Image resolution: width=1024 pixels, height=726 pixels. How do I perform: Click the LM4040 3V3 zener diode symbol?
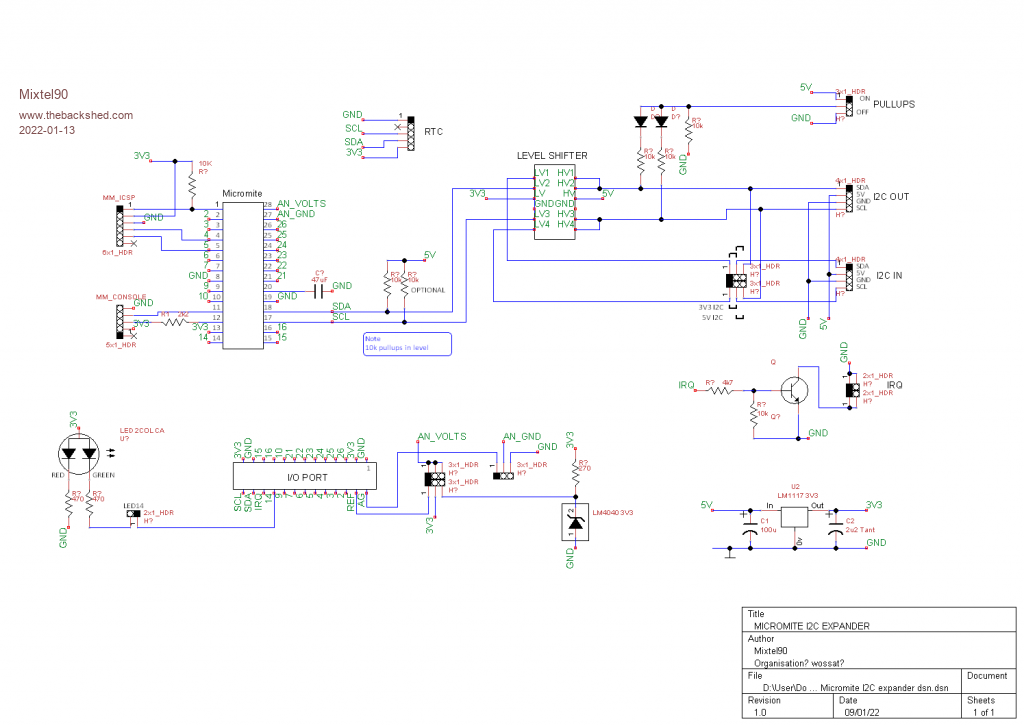pos(575,522)
